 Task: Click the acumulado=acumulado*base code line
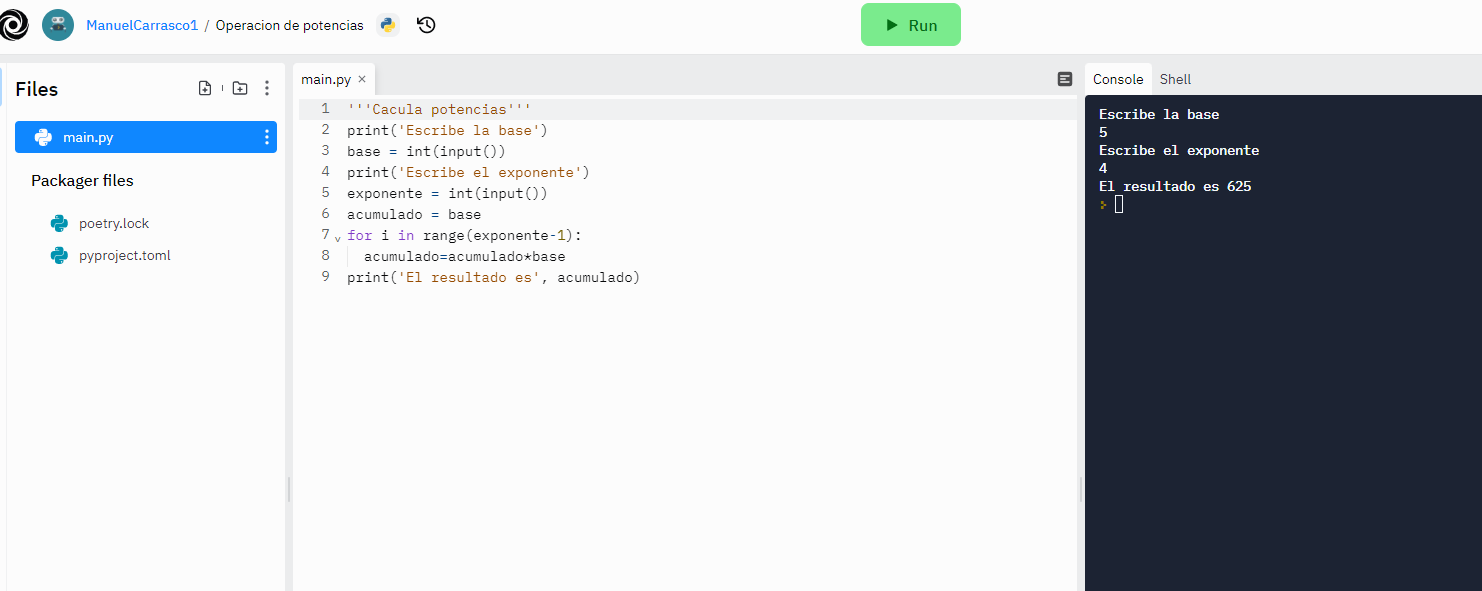click(464, 256)
